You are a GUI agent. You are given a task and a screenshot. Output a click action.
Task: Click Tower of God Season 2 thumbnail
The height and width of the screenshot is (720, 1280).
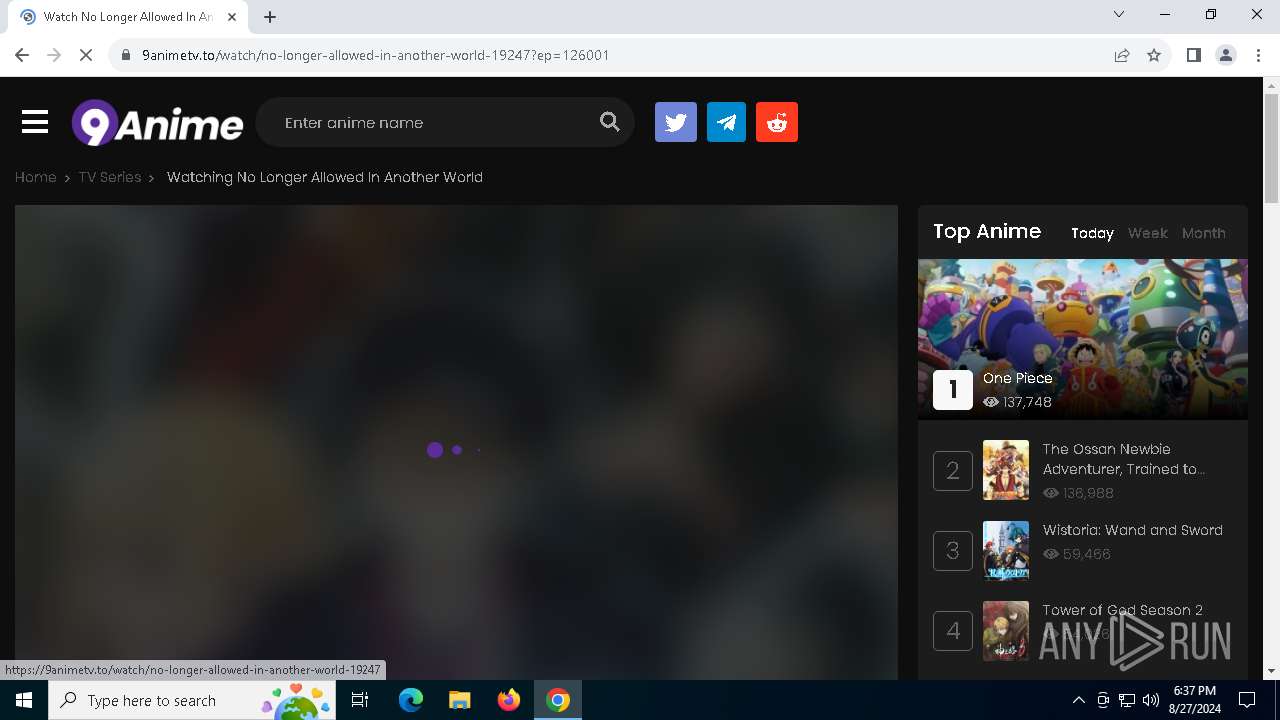(1006, 631)
